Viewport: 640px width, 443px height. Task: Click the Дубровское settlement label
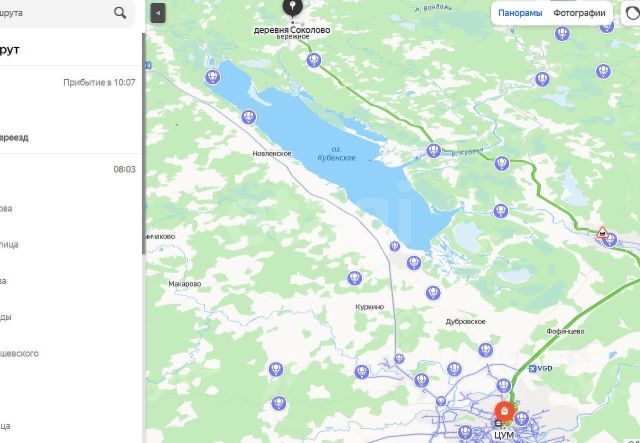466,322
